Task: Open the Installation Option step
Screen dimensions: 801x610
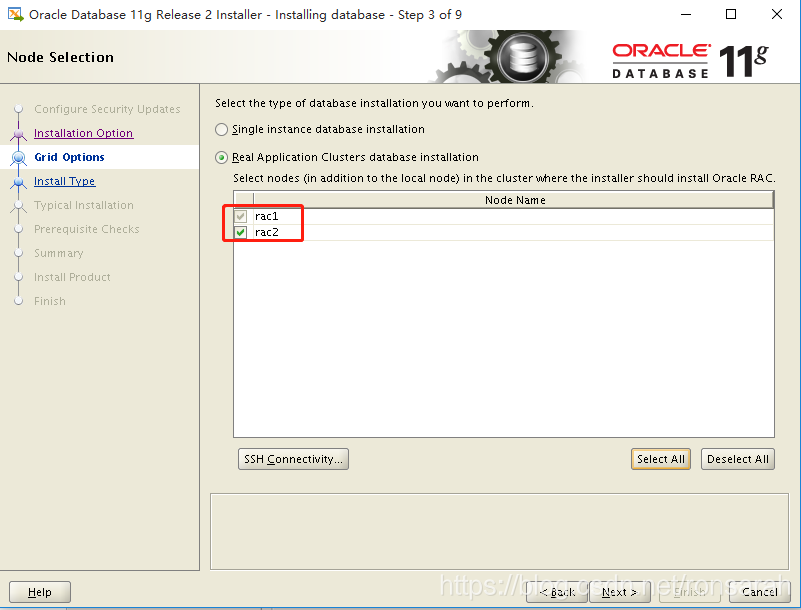Action: point(83,133)
